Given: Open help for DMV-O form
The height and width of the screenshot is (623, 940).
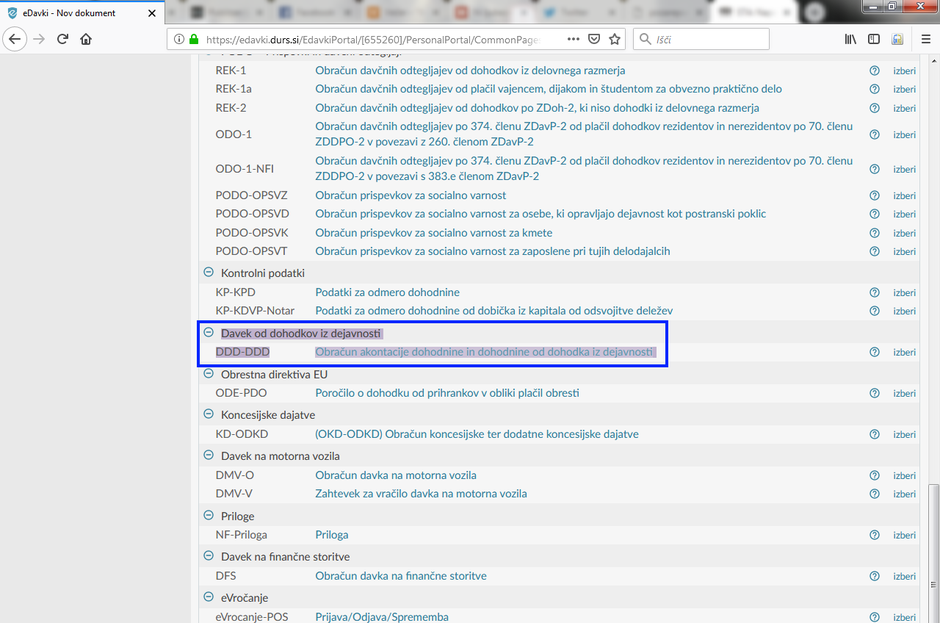Looking at the screenshot, I should click(x=874, y=475).
